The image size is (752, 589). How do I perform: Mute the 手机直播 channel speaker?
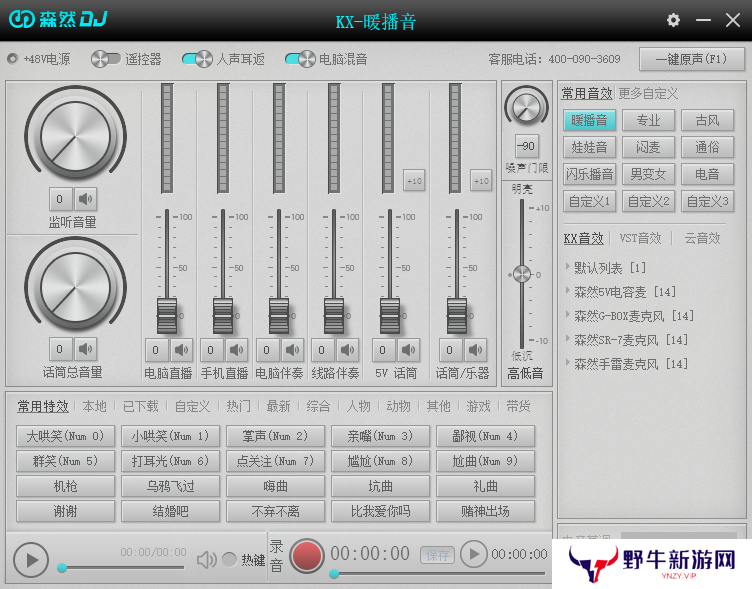coord(236,350)
